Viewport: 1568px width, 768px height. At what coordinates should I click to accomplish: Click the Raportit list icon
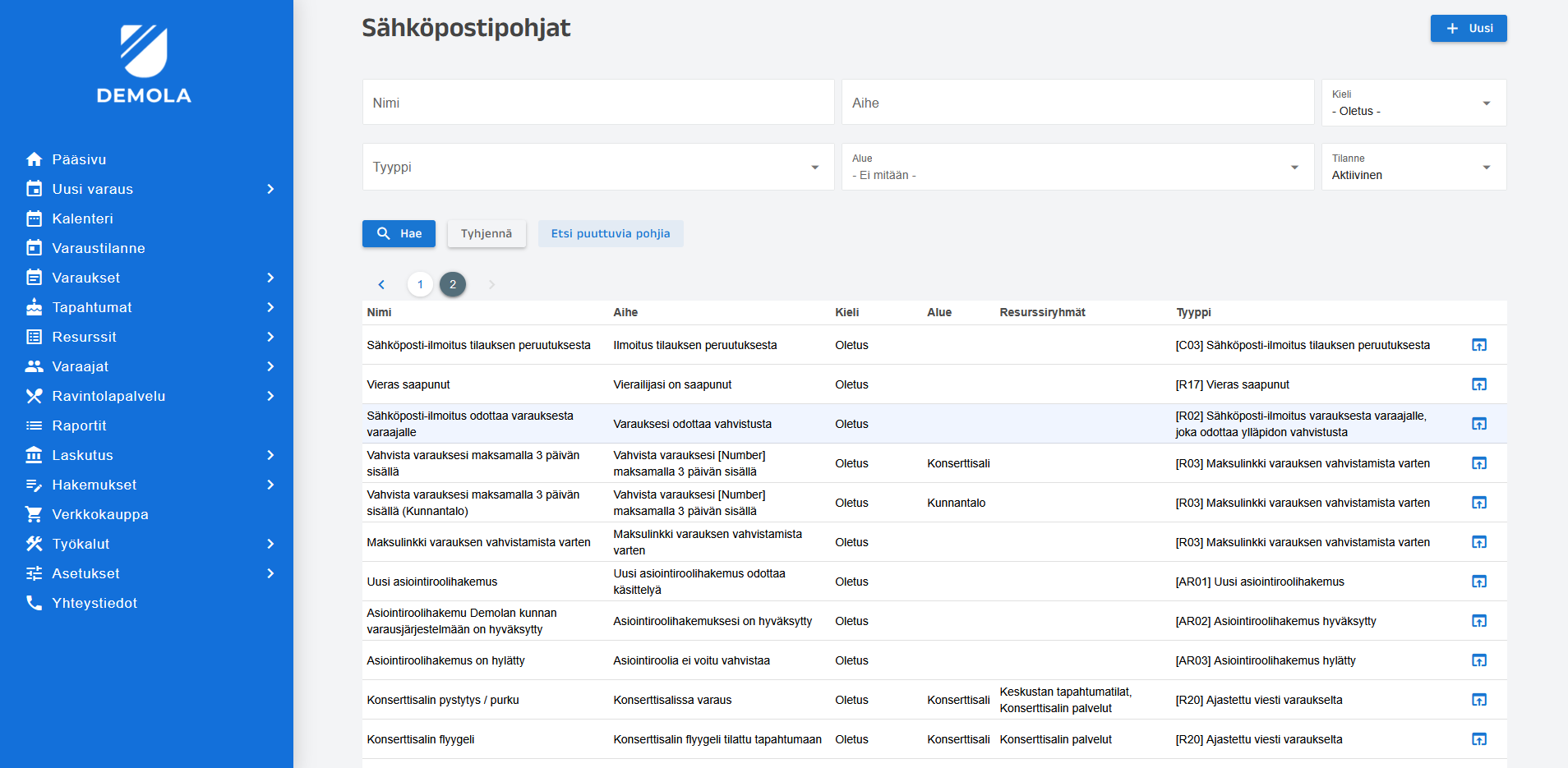click(34, 425)
